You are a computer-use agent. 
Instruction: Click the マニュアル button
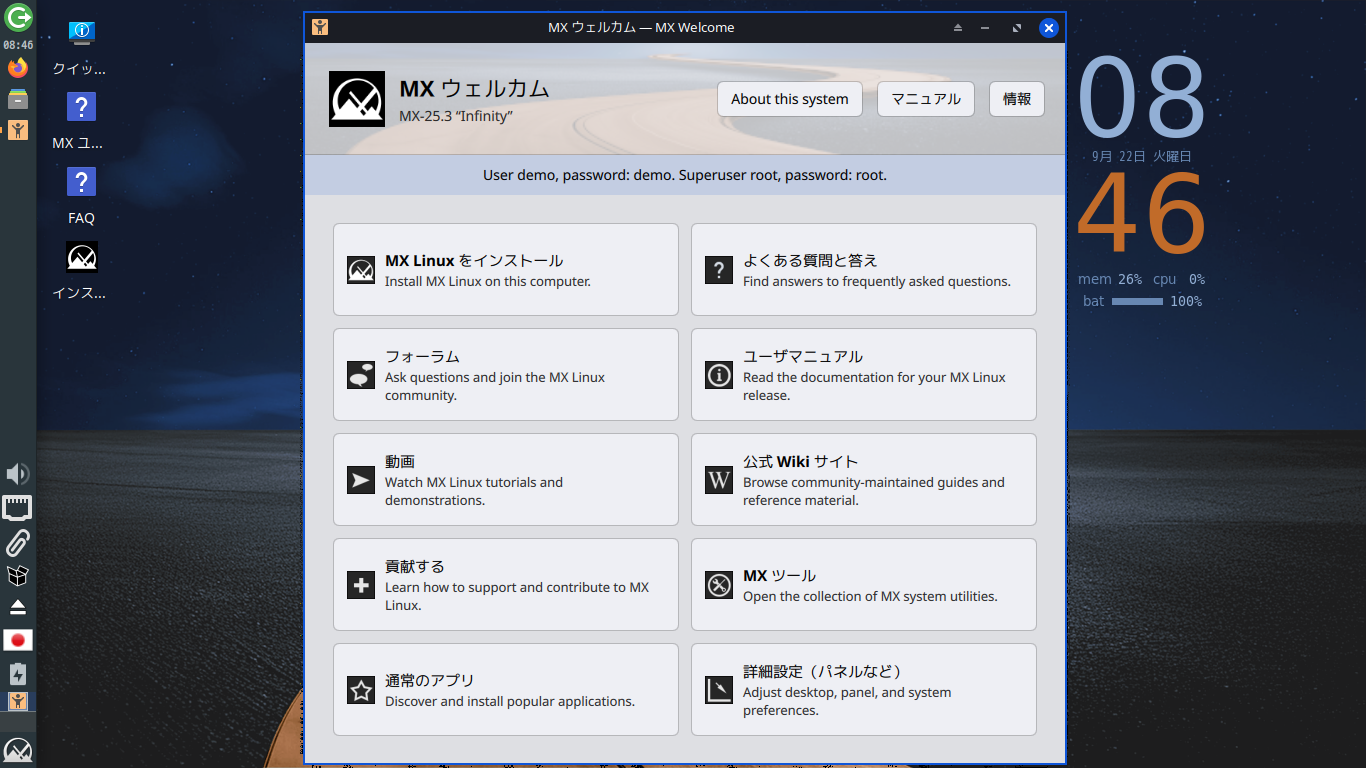[x=926, y=99]
